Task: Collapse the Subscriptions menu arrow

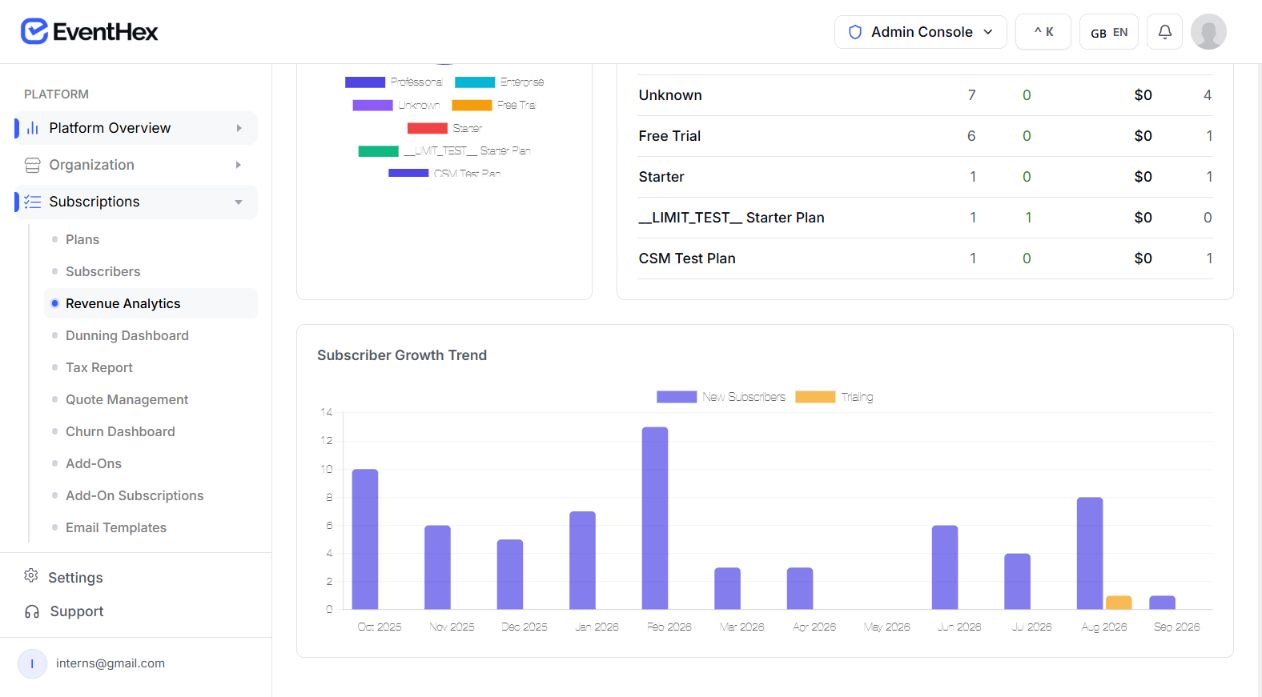Action: click(239, 202)
